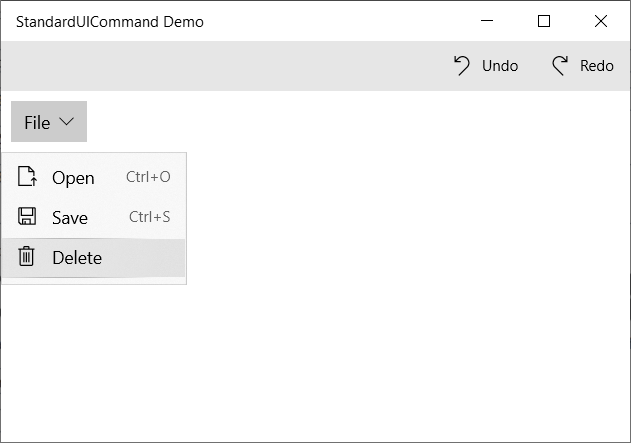
Task: Click the Delete trash can icon
Action: [x=27, y=257]
